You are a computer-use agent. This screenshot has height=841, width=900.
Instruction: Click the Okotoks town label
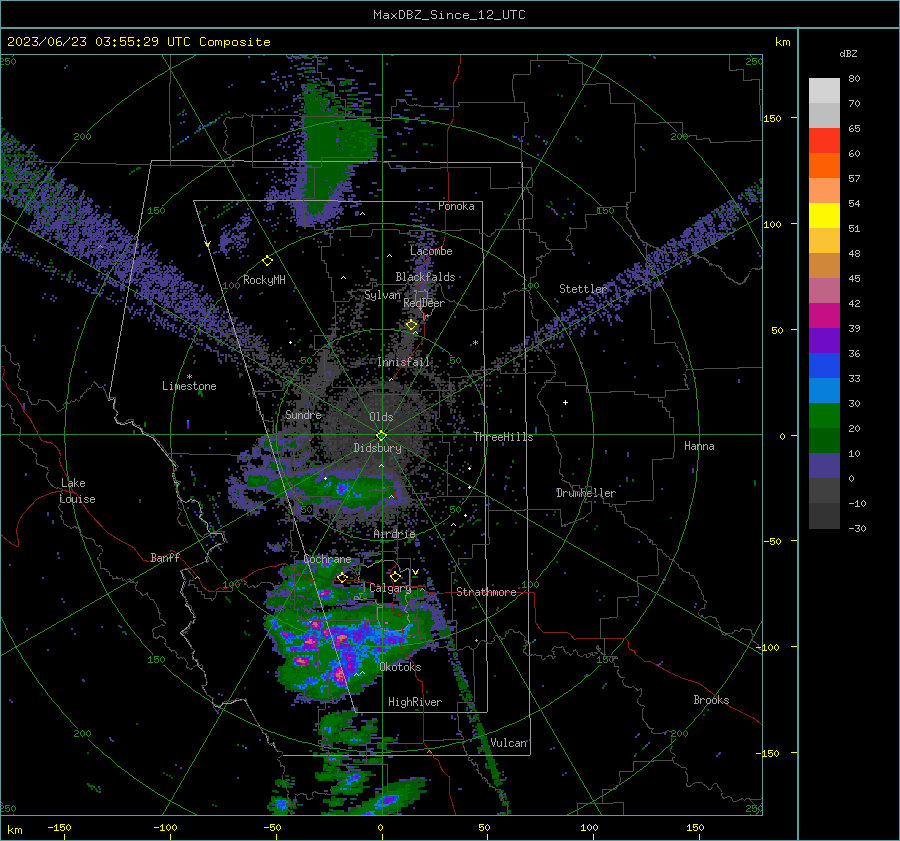pyautogui.click(x=400, y=667)
